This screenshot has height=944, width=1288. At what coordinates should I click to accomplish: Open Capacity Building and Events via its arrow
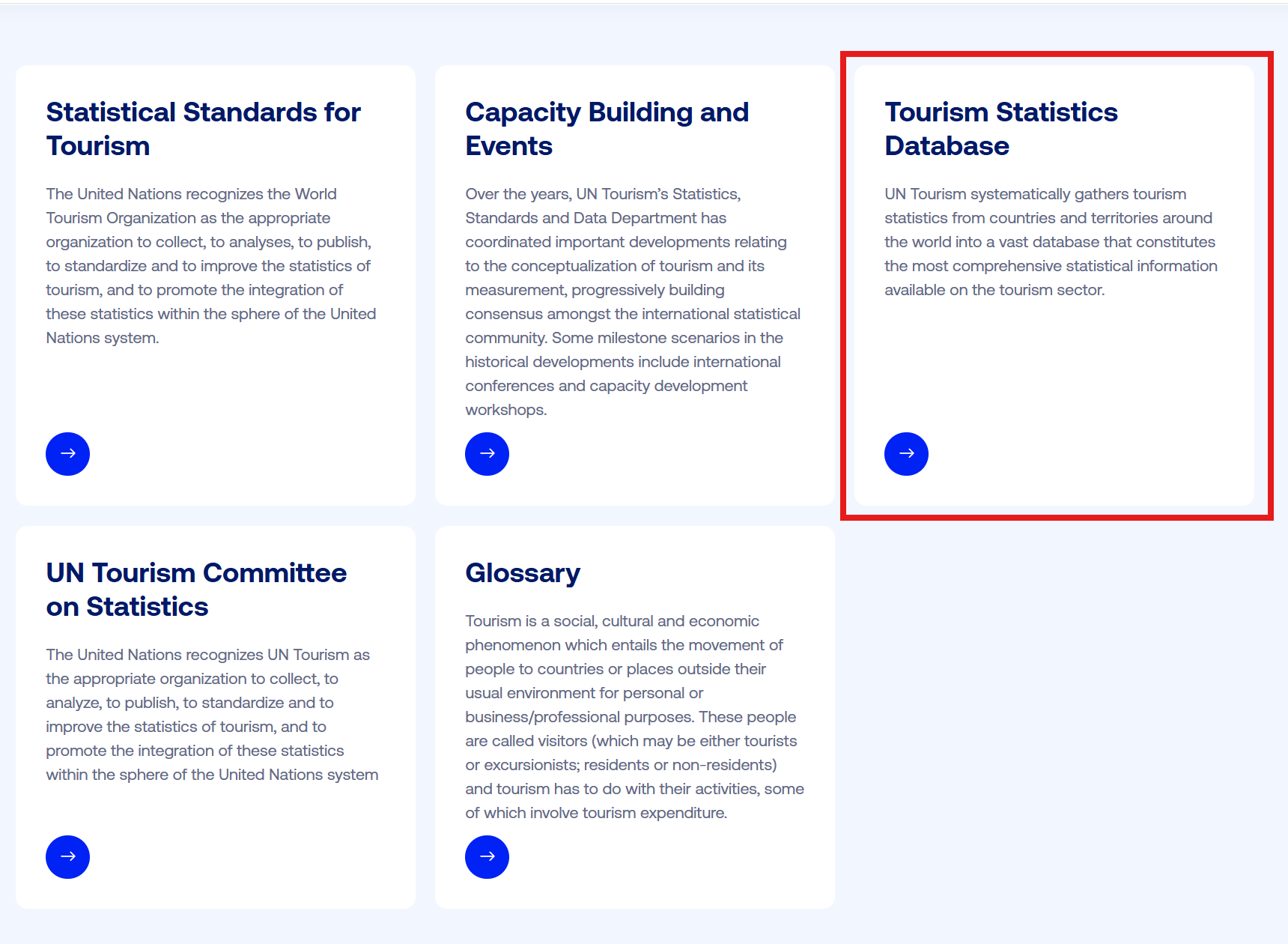(487, 454)
